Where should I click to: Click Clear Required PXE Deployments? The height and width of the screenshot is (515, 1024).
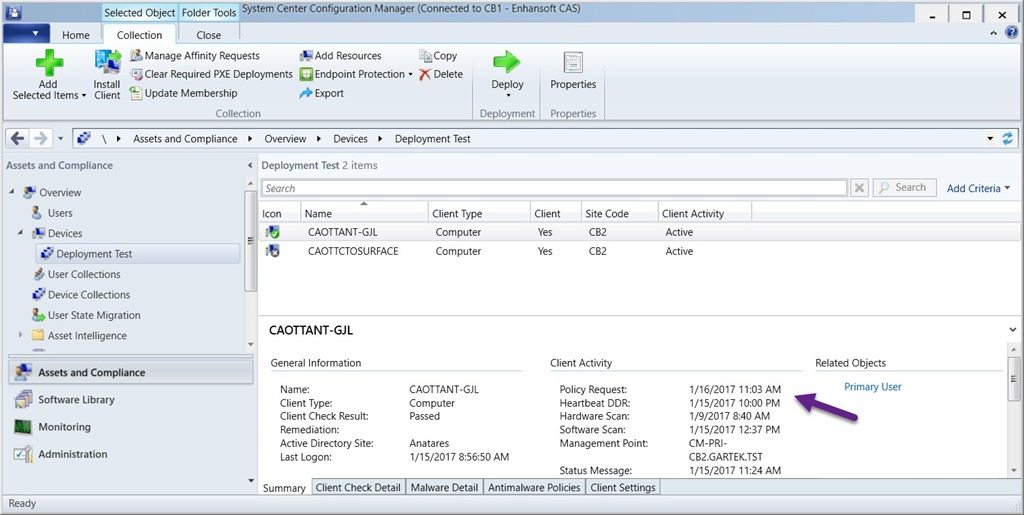211,74
